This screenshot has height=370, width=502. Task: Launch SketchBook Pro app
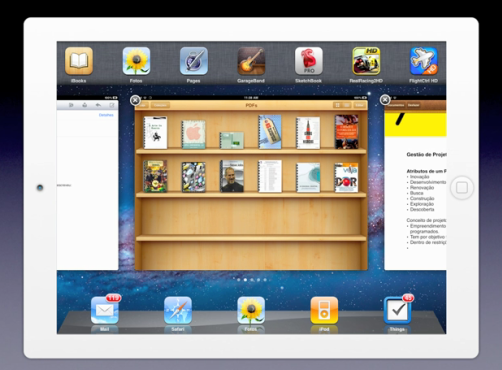309,61
